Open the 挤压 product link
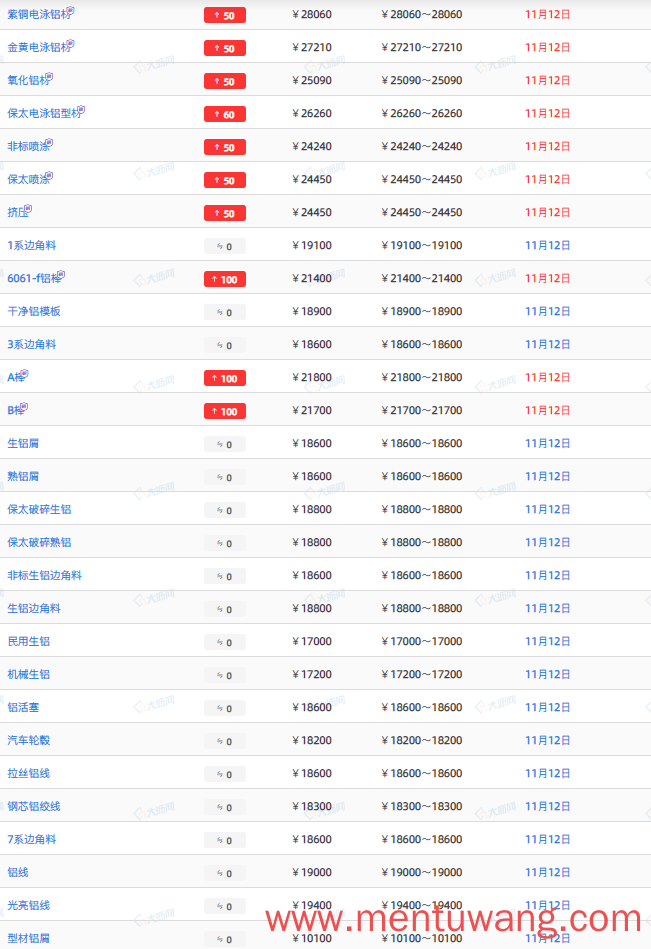This screenshot has width=651, height=949. [x=18, y=212]
